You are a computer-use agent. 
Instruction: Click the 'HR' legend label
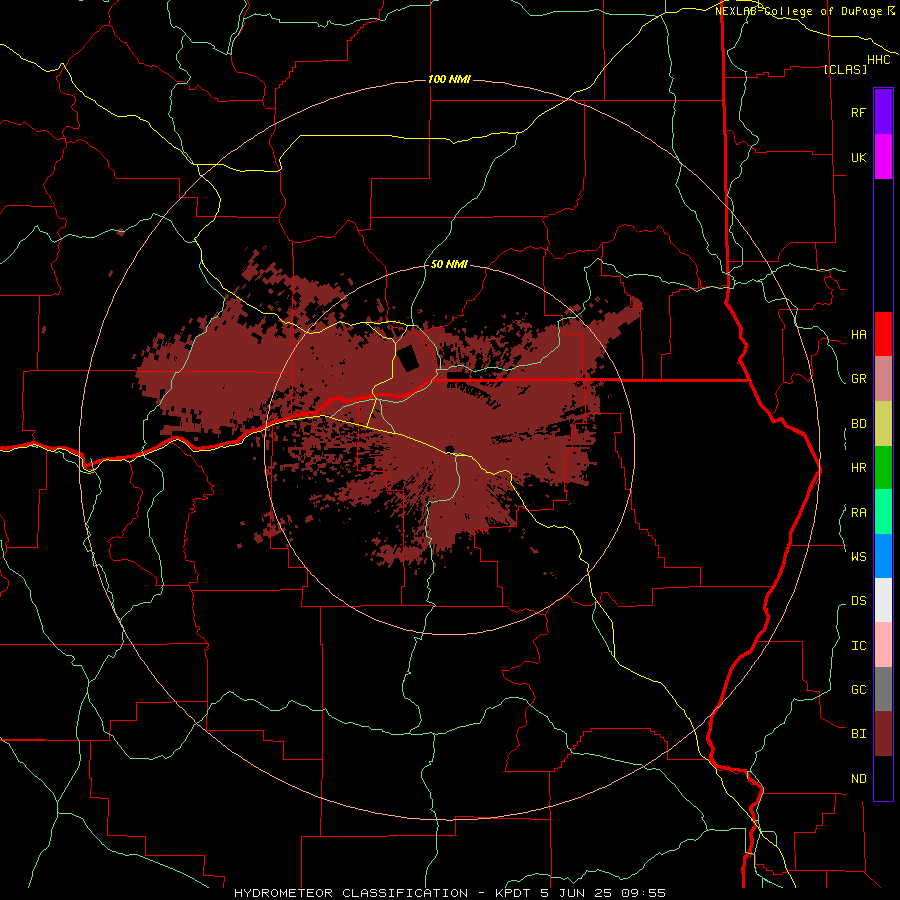click(x=858, y=468)
